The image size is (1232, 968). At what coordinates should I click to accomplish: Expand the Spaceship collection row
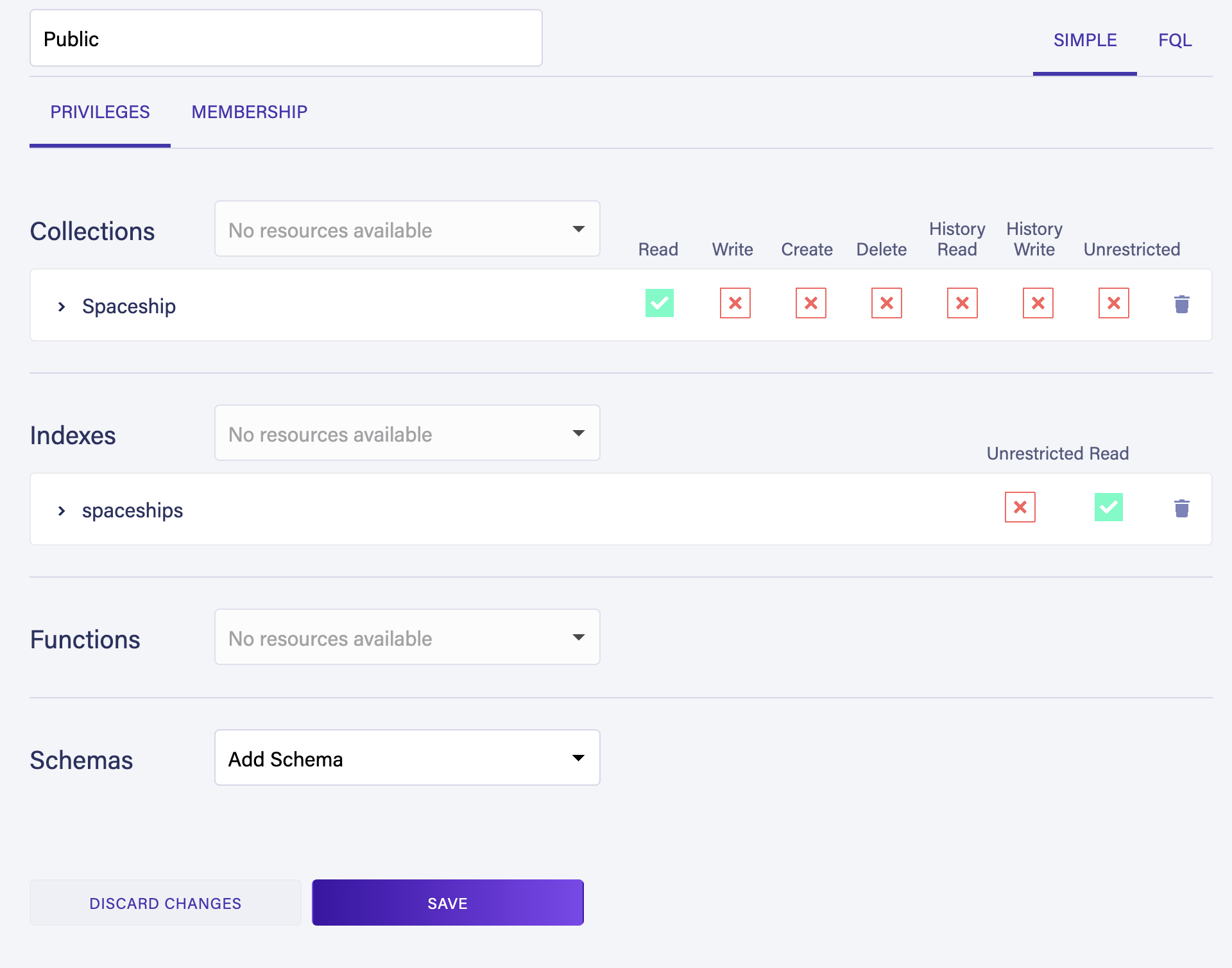(x=62, y=307)
